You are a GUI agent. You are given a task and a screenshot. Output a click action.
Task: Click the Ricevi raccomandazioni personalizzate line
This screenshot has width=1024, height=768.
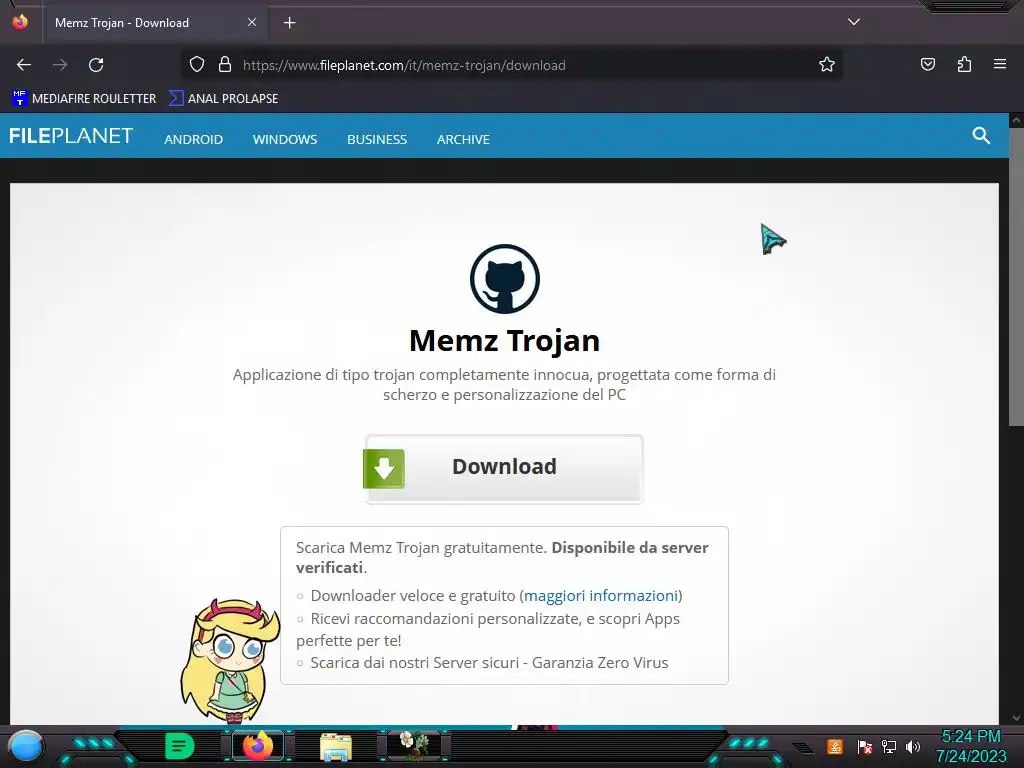tap(488, 630)
